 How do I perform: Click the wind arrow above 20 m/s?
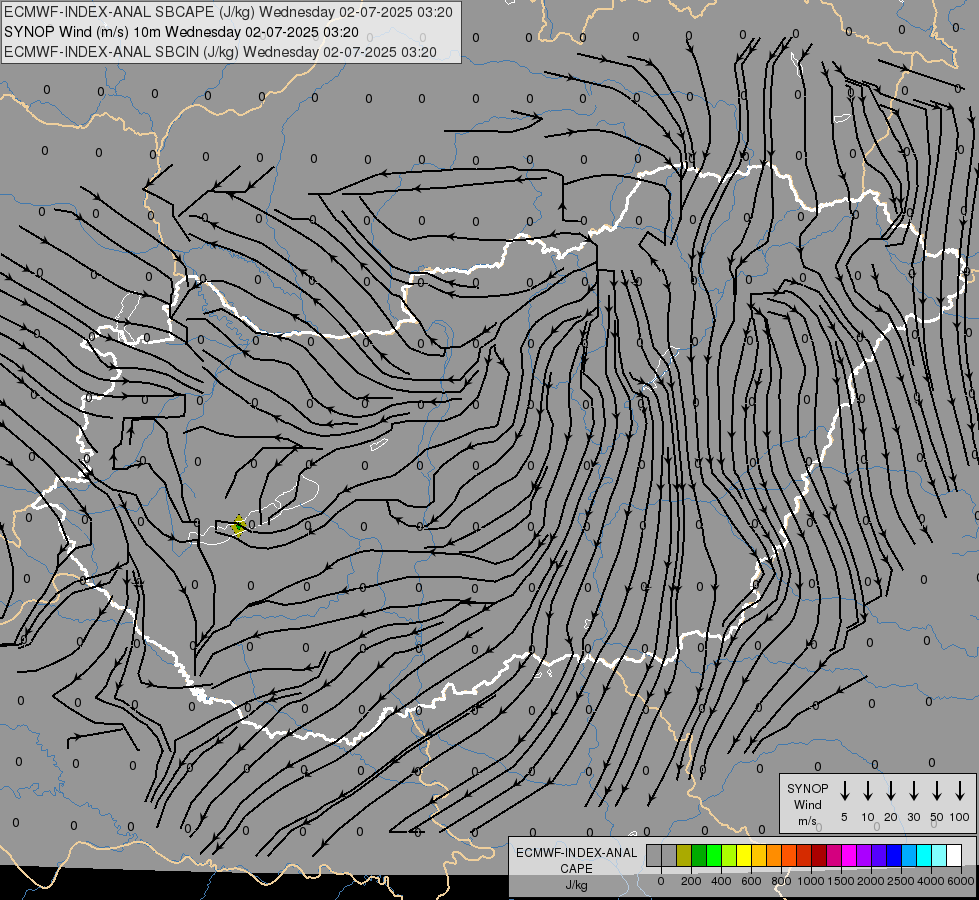[890, 791]
